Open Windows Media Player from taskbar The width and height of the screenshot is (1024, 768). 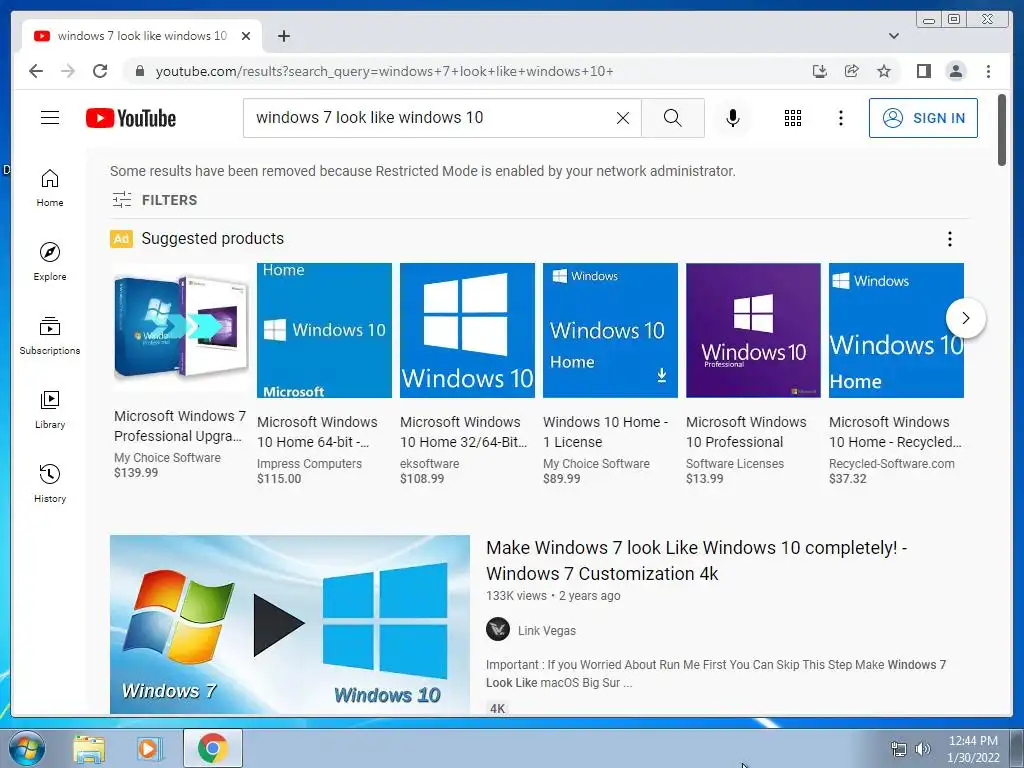(148, 749)
